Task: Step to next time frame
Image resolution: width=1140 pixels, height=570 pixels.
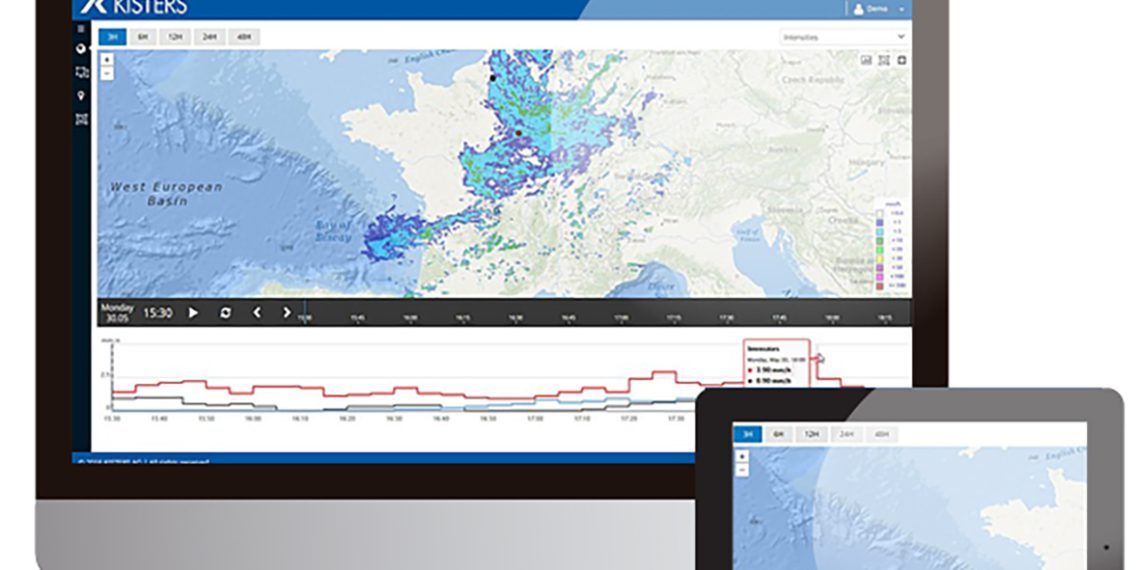Action: tap(286, 313)
